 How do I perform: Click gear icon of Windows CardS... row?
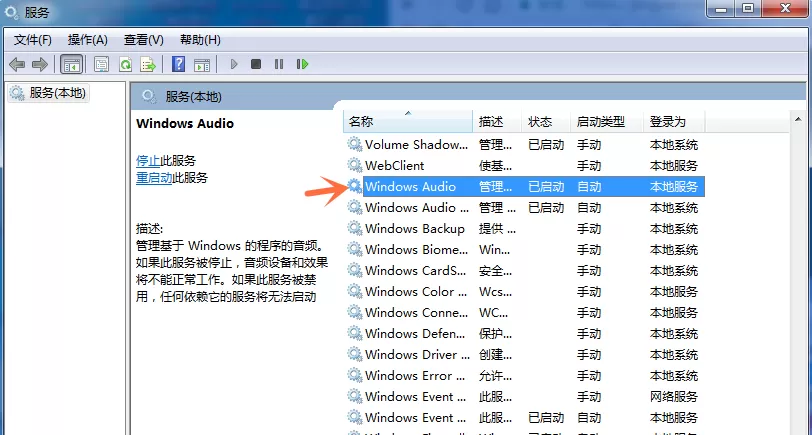355,270
